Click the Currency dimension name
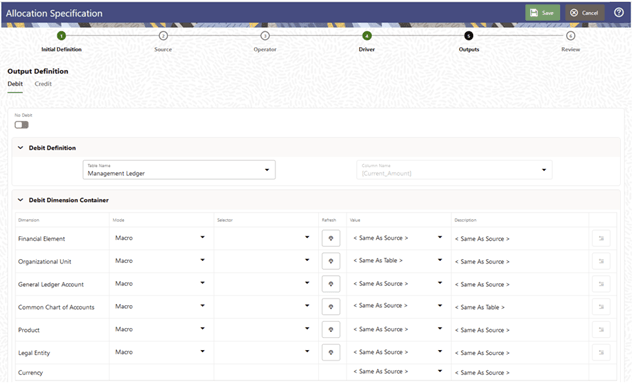This screenshot has height=384, width=633. point(30,372)
